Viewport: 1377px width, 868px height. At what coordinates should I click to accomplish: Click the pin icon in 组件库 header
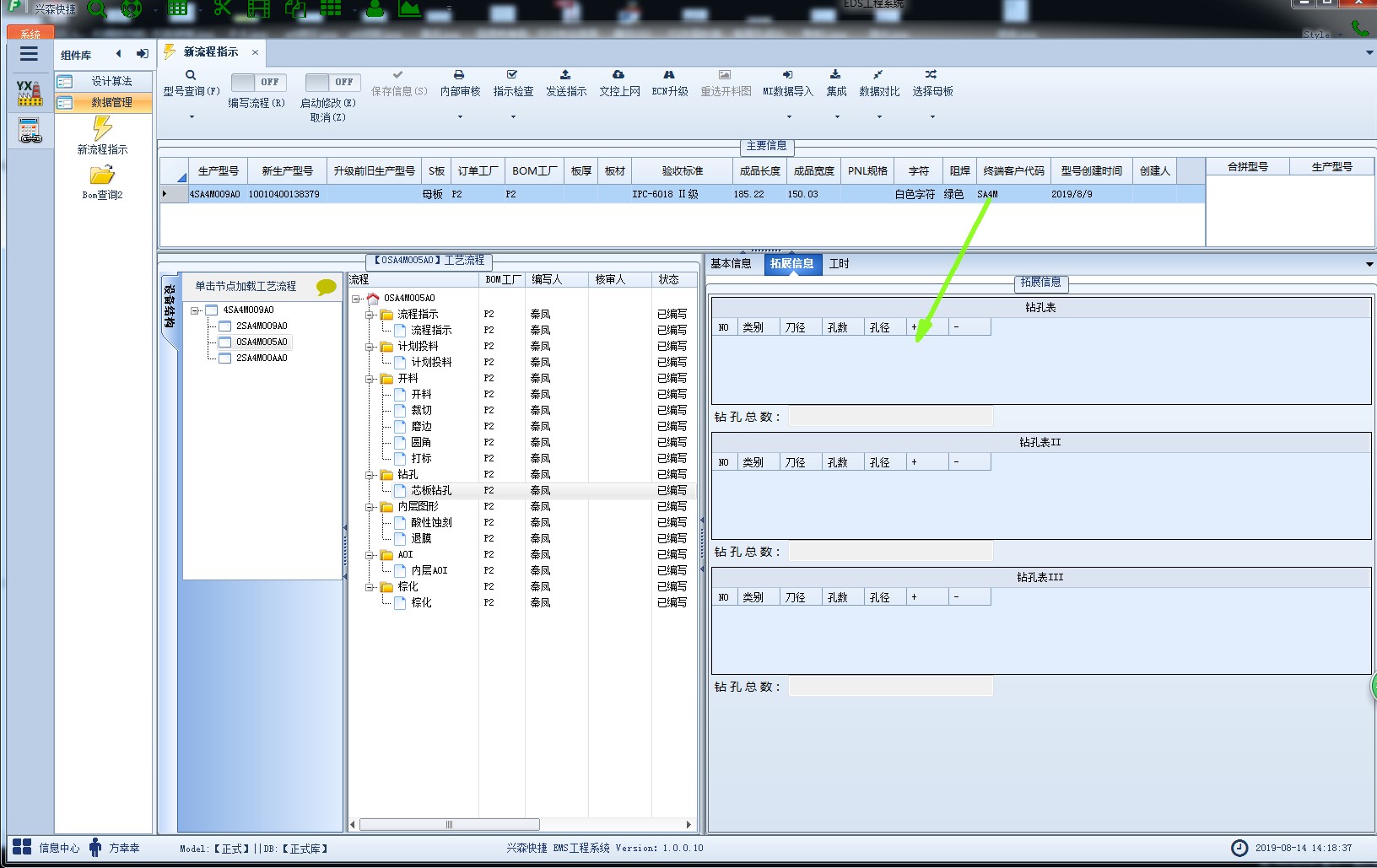142,53
